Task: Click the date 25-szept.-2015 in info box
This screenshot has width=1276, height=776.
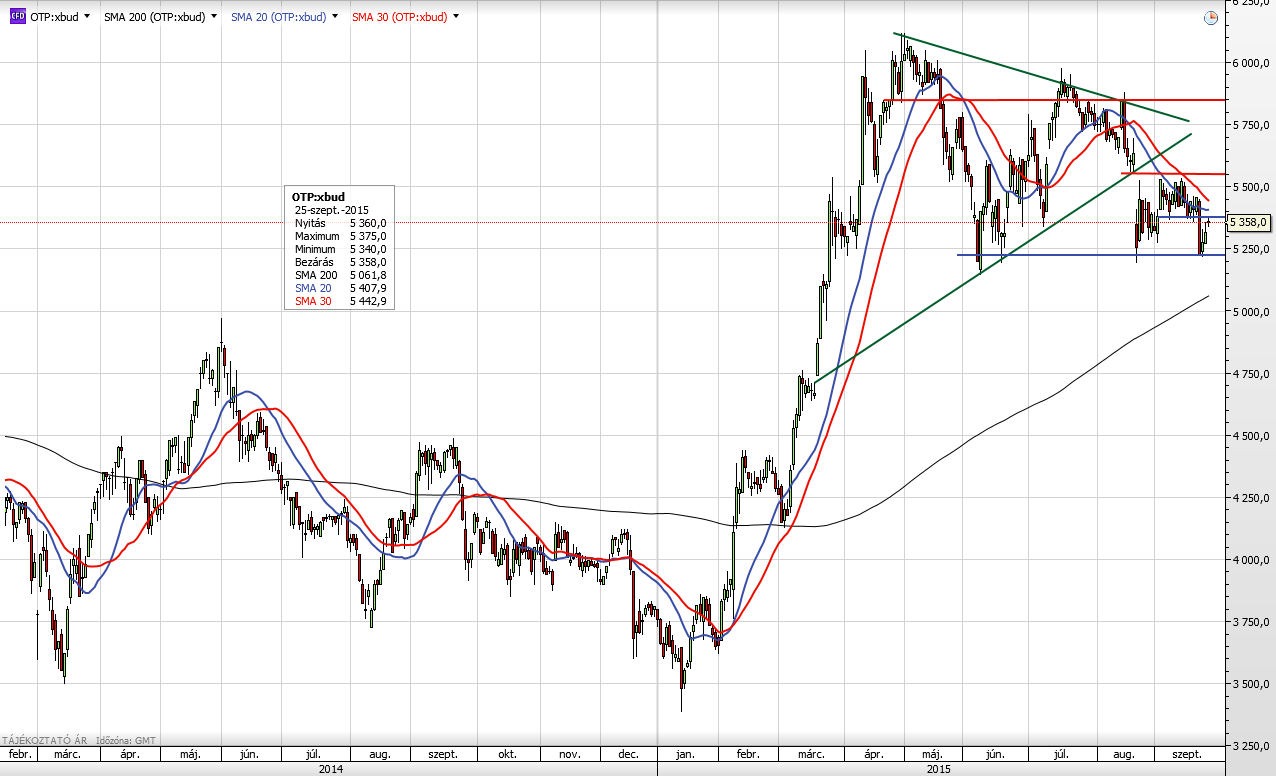Action: (x=332, y=210)
